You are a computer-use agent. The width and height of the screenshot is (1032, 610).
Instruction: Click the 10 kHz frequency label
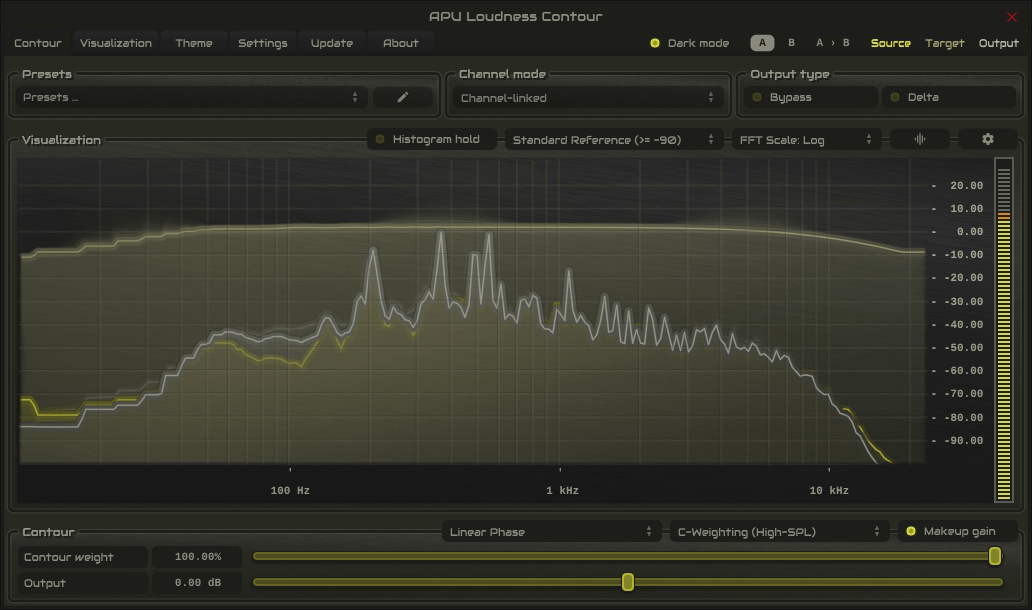click(829, 491)
